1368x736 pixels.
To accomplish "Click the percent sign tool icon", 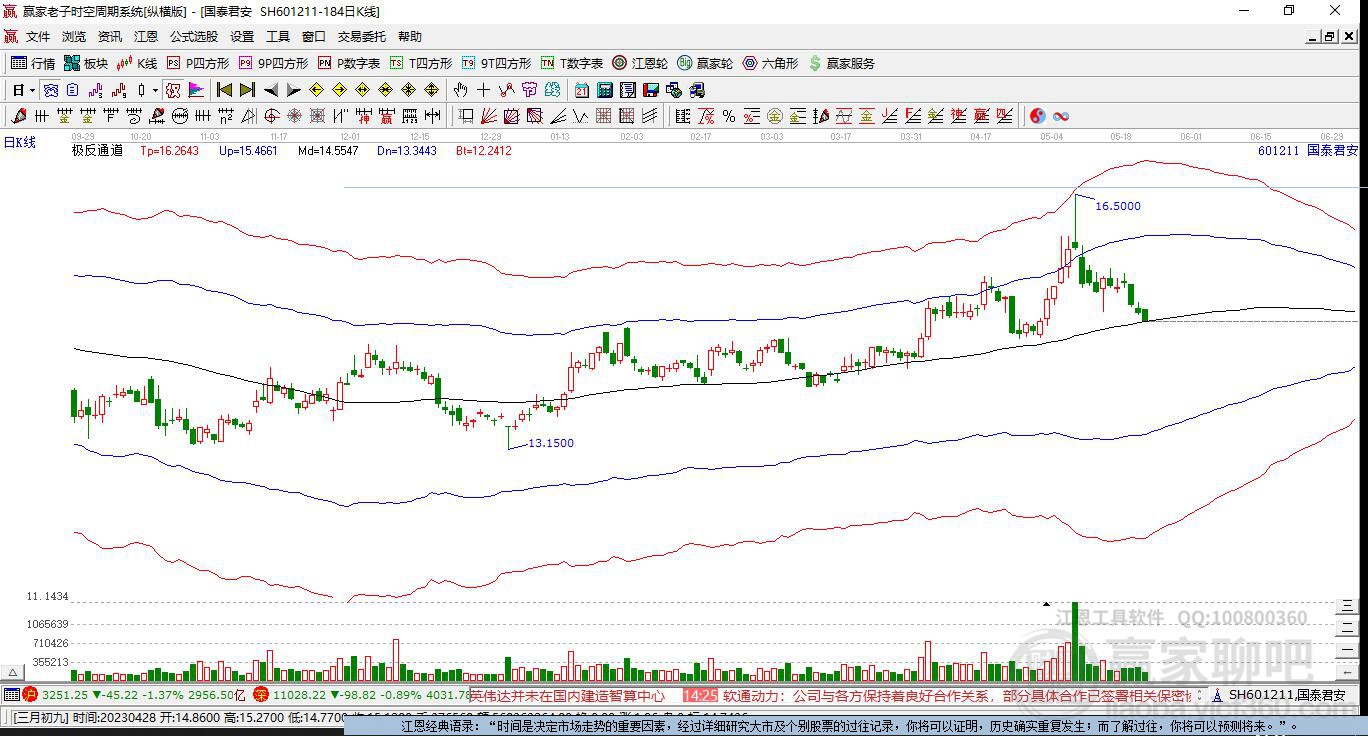I will click(729, 116).
